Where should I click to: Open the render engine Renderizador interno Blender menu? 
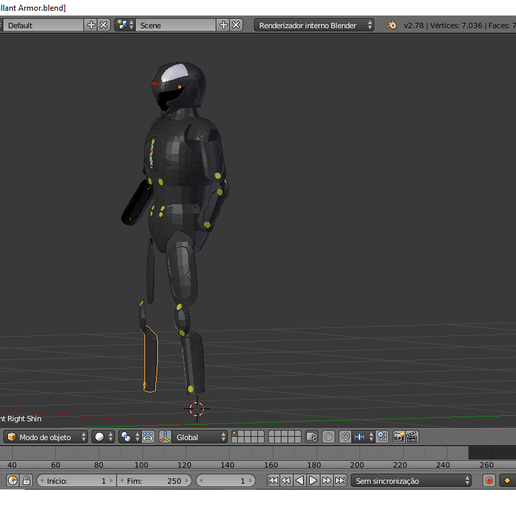pos(314,25)
